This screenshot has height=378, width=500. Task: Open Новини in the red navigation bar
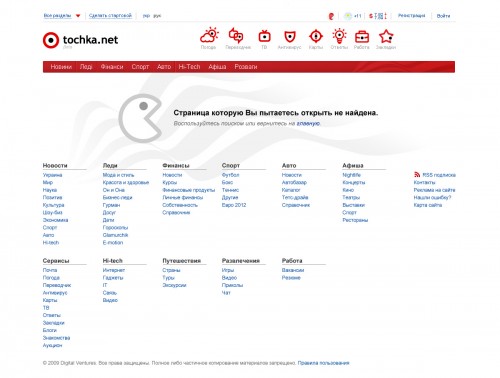[x=61, y=67]
